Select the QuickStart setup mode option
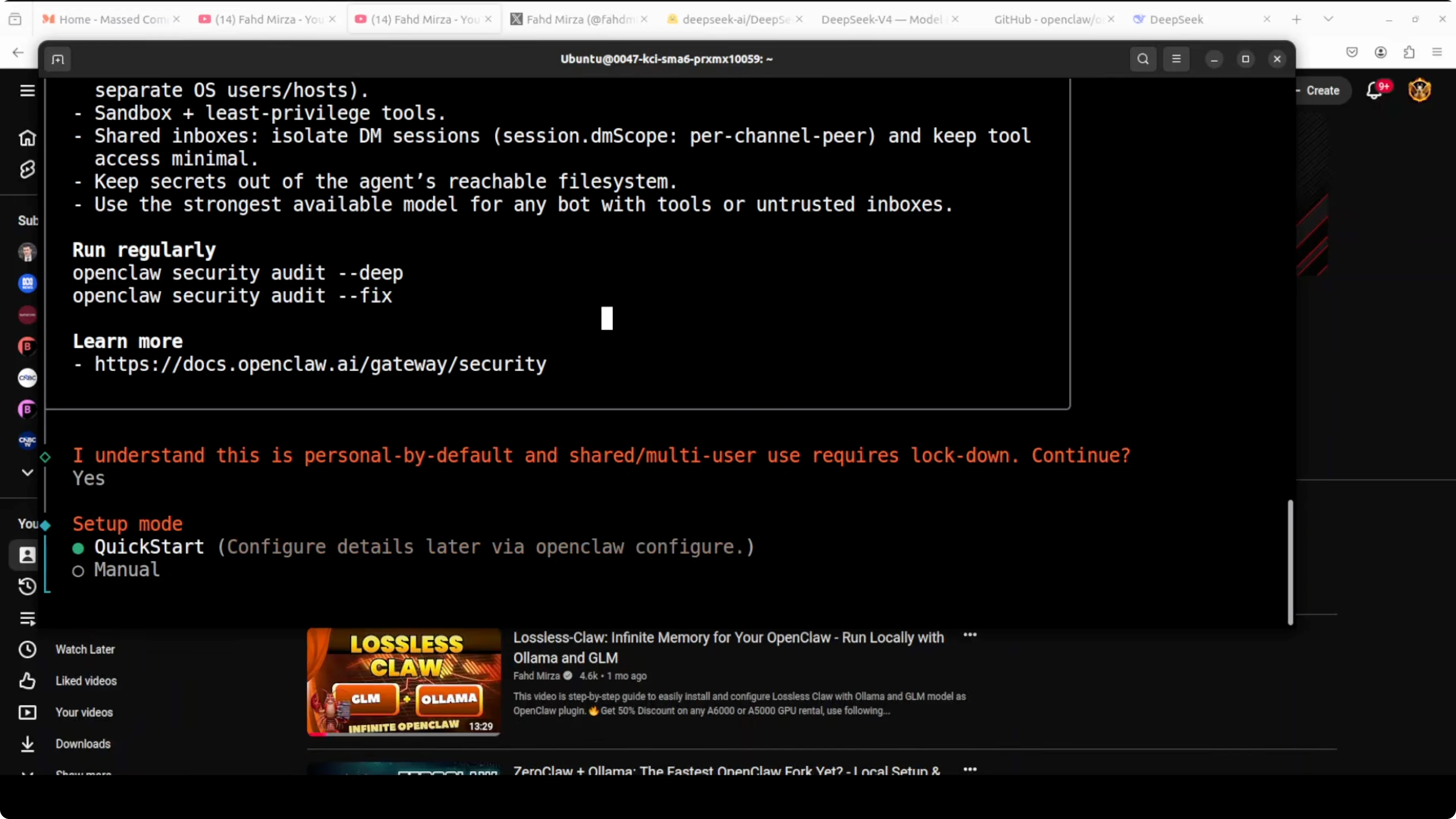Screen dimensions: 1456x819 click(149, 547)
